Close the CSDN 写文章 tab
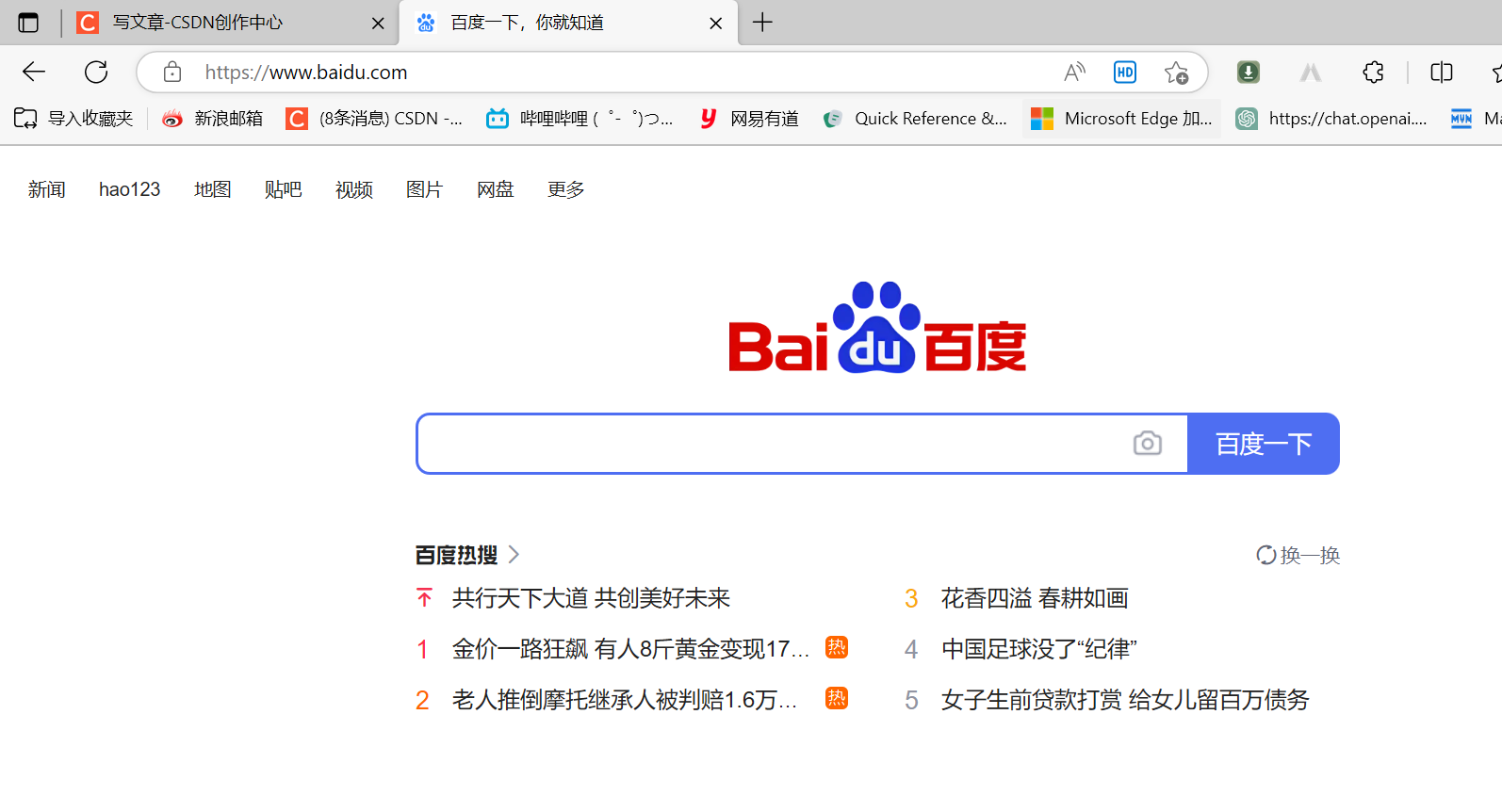 click(378, 24)
